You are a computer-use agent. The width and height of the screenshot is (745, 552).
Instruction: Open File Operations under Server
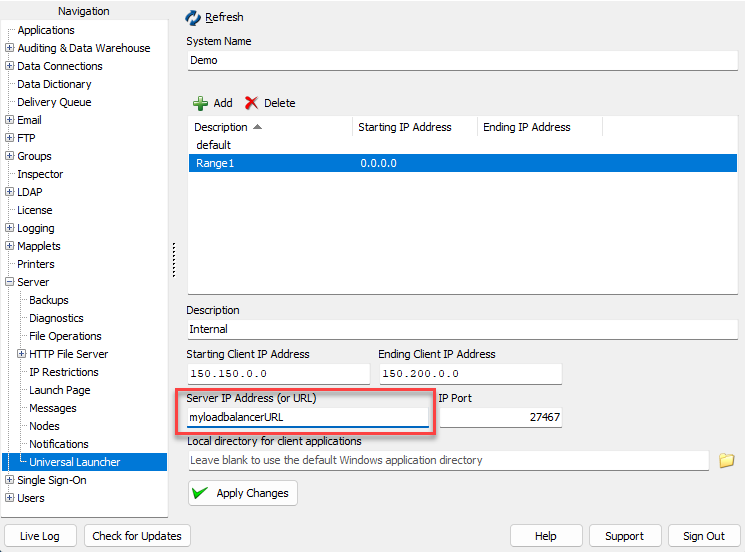coord(65,336)
